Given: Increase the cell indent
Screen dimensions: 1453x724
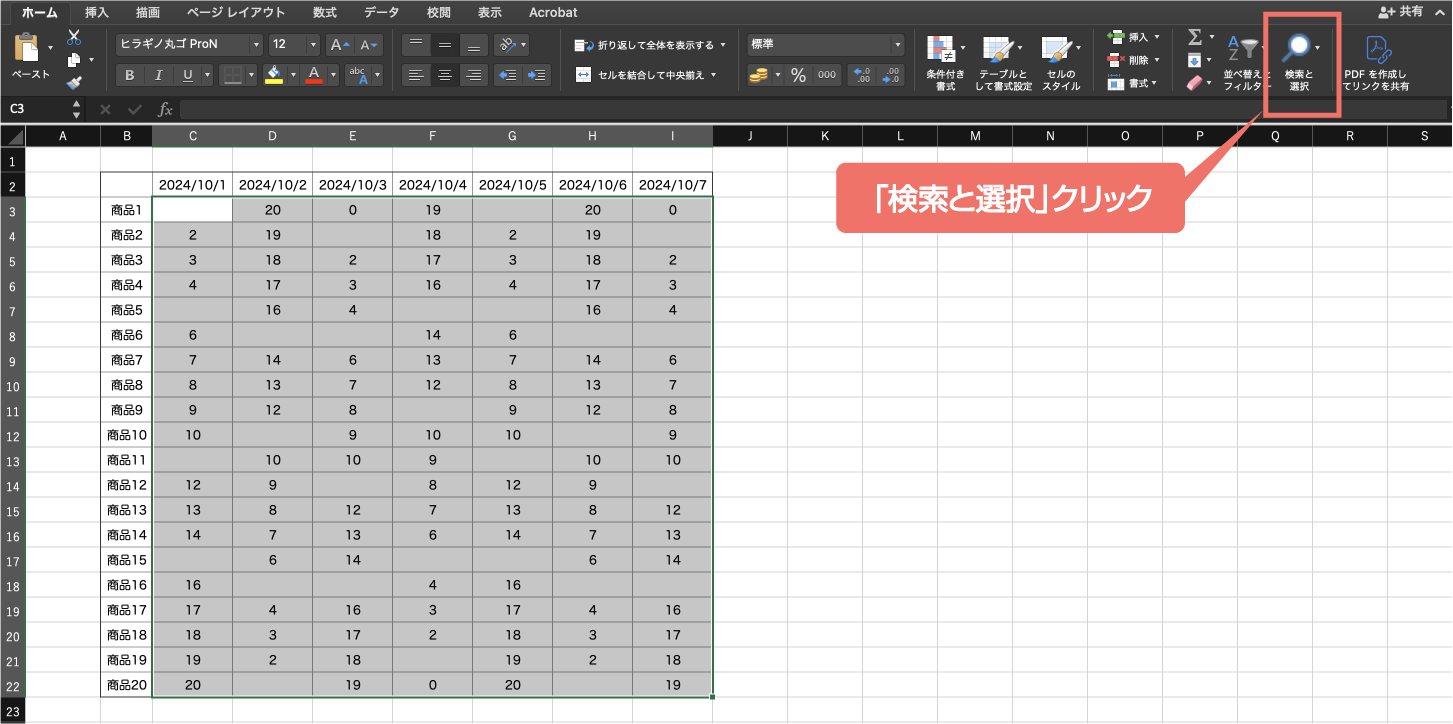Looking at the screenshot, I should (537, 75).
